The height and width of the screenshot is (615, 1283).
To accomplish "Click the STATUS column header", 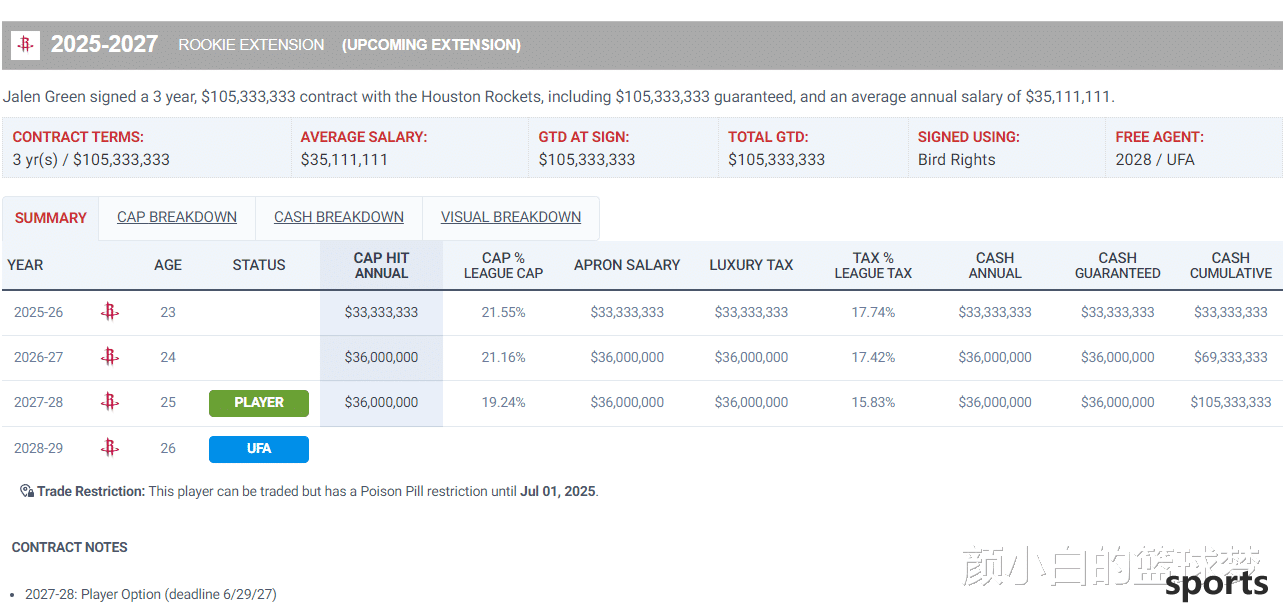I will (259, 265).
